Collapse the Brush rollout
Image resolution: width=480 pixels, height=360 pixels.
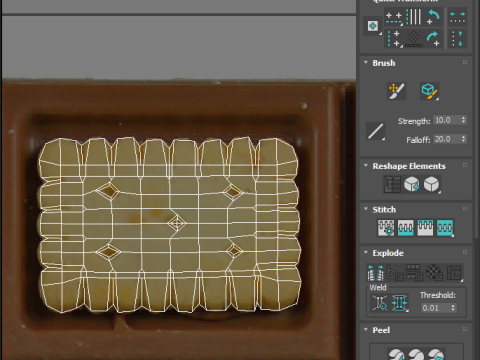[x=366, y=63]
